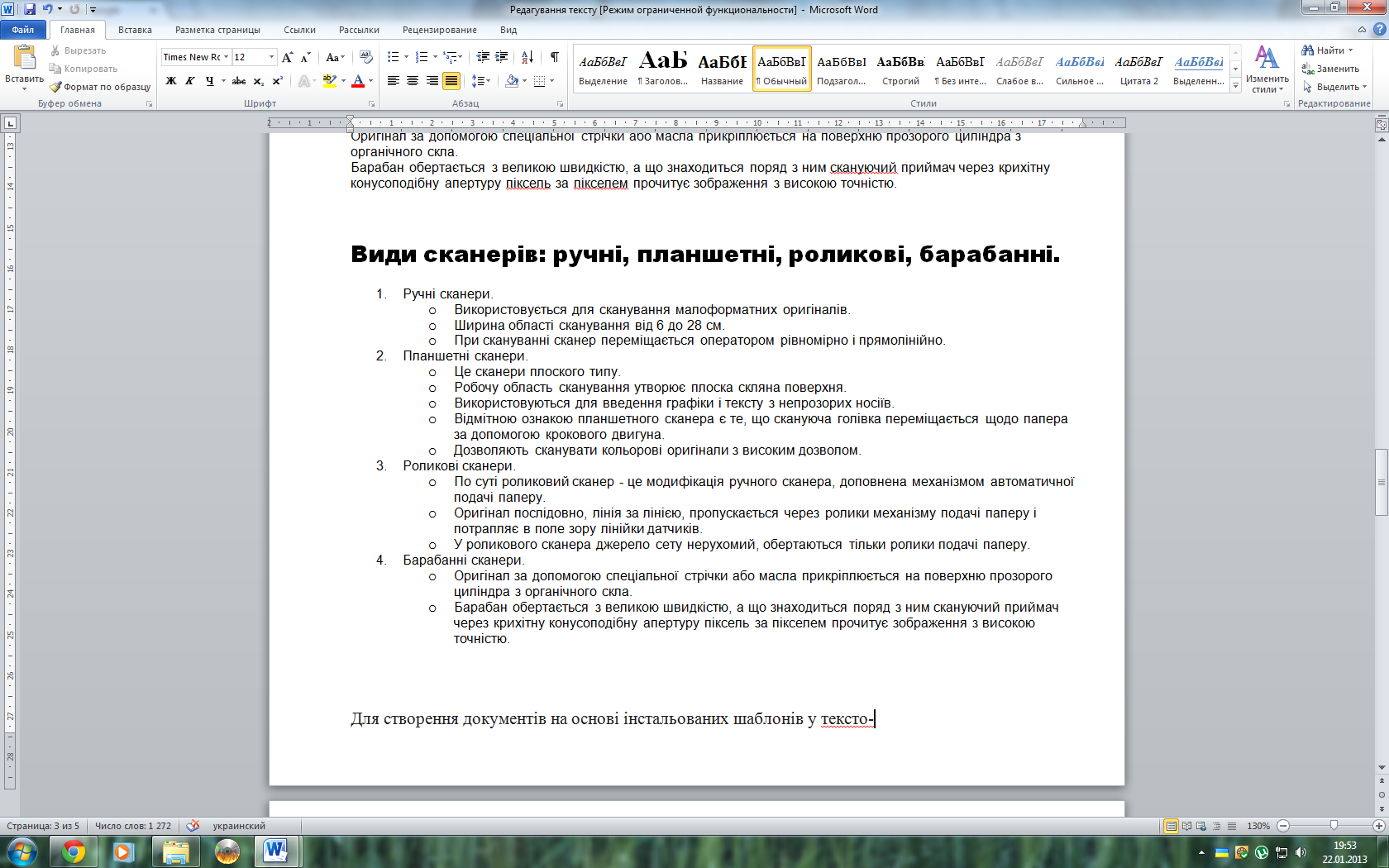Apply numbered list

tap(422, 57)
